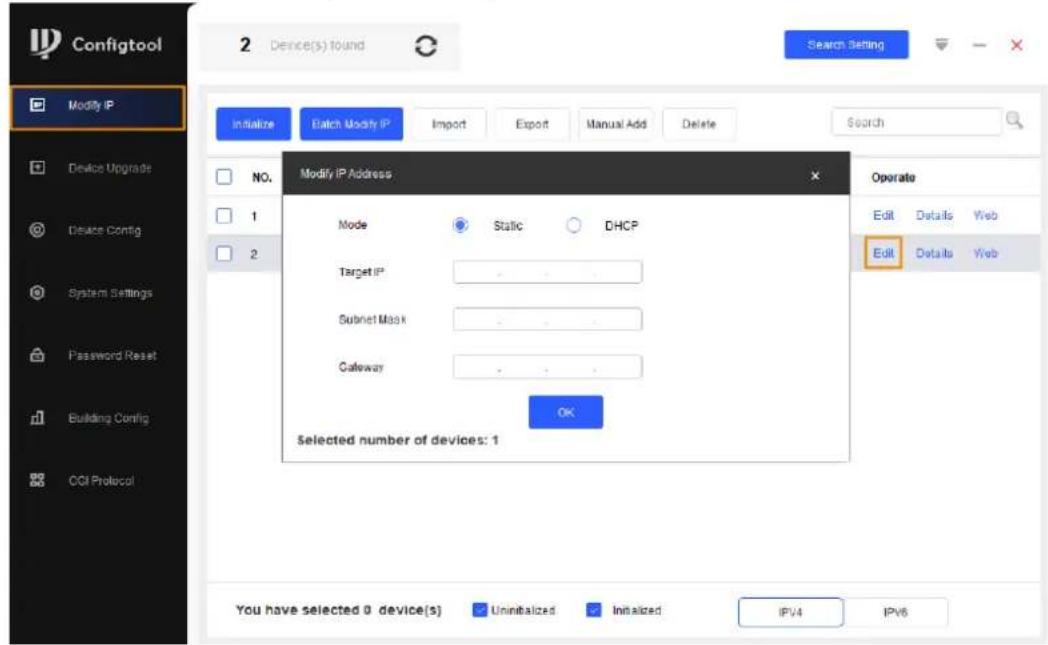Image resolution: width=1048 pixels, height=645 pixels.
Task: Click the Configtool logo icon
Action: pyautogui.click(x=45, y=43)
